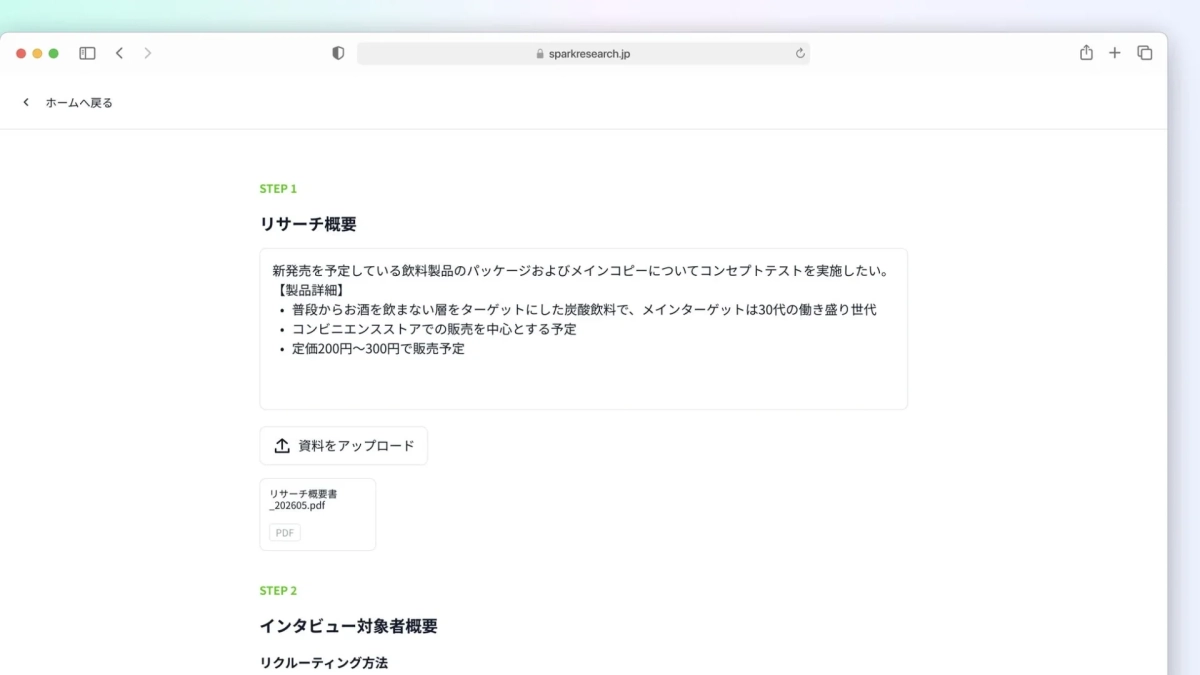Image resolution: width=1200 pixels, height=675 pixels.
Task: Click the リサーチ概要 heading
Action: 308,224
